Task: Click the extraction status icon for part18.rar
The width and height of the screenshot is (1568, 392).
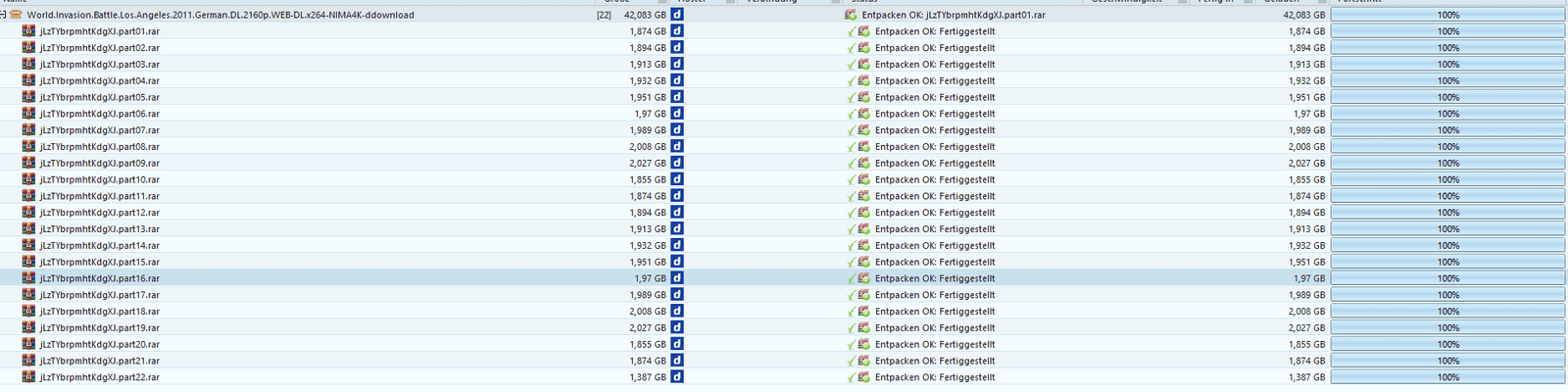Action: 864,312
